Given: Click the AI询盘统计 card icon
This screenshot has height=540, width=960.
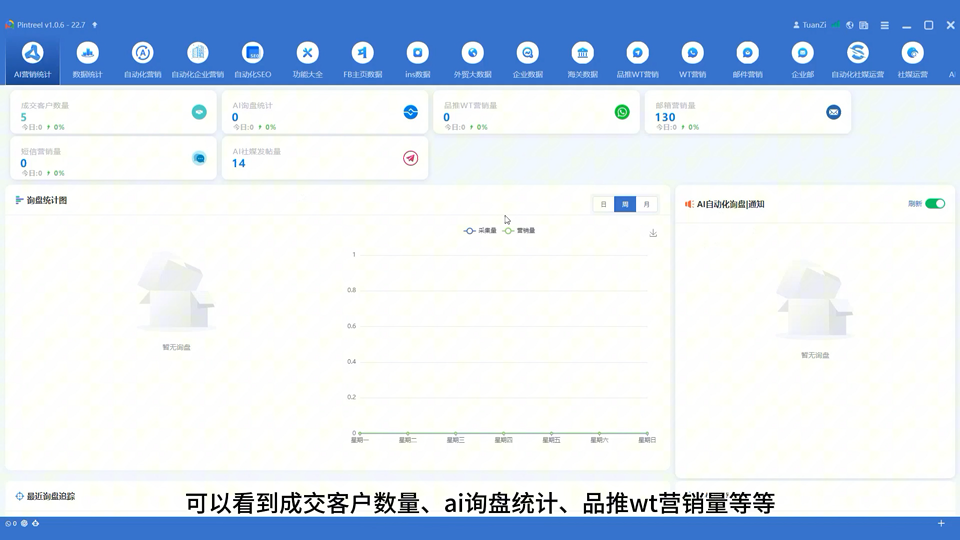Looking at the screenshot, I should pyautogui.click(x=411, y=112).
